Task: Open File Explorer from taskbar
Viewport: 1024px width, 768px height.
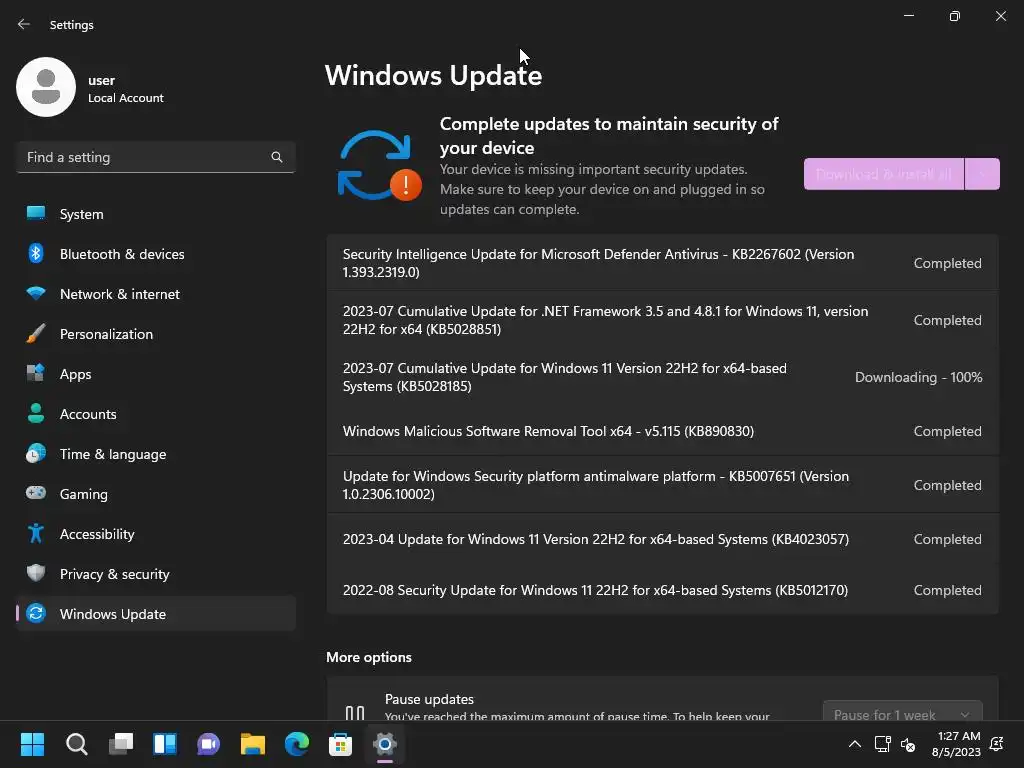Action: point(253,744)
